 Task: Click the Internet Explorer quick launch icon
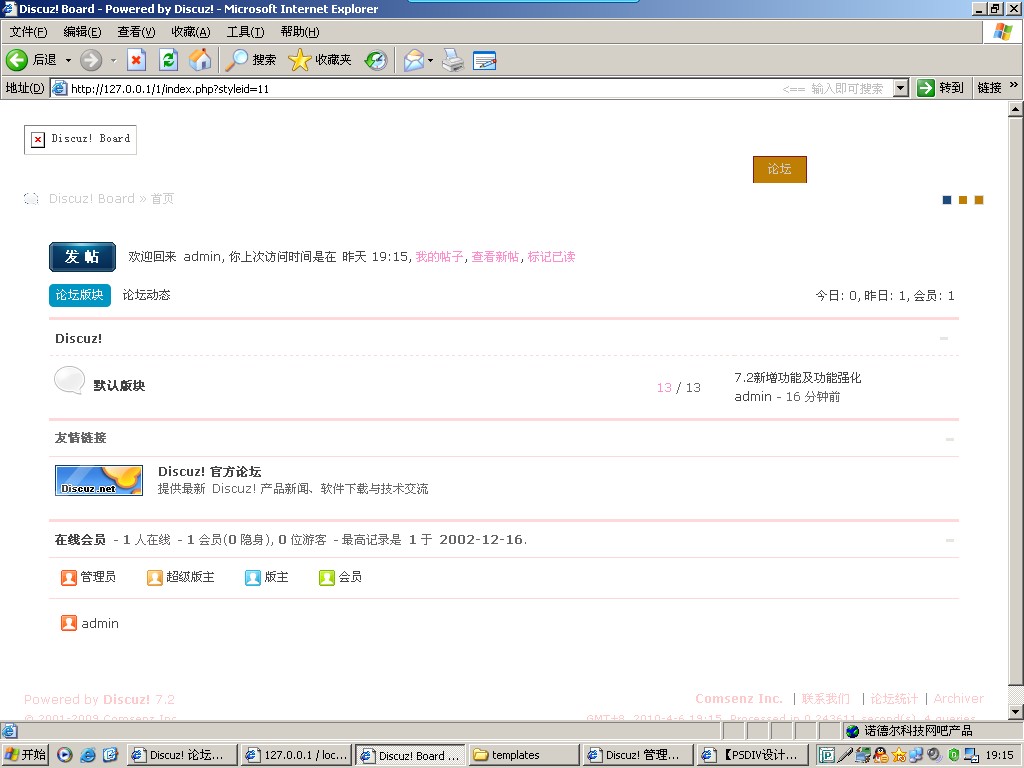[x=88, y=755]
